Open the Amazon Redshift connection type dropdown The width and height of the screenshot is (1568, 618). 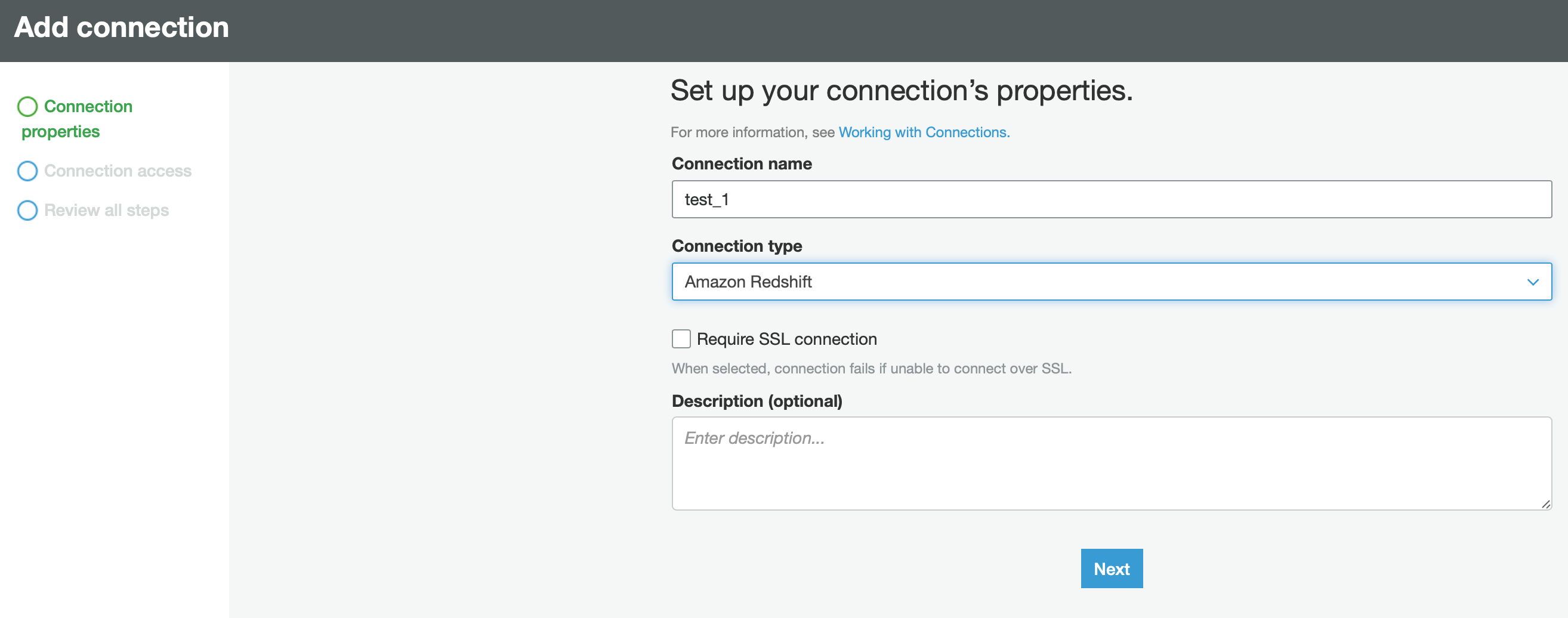[x=1095, y=282]
